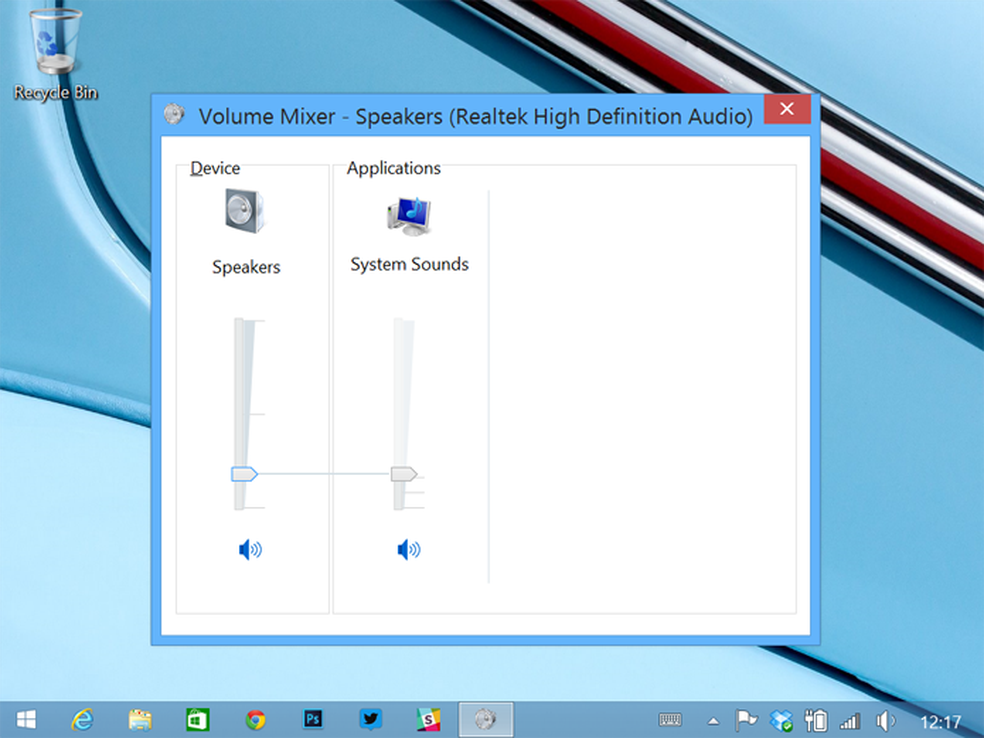The height and width of the screenshot is (738, 984).
Task: Open the Windows Store app
Action: tap(198, 719)
